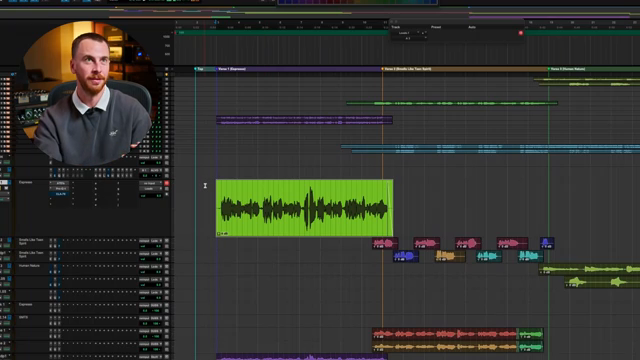Select the dark blue clip after the pink clips
Image resolution: width=640 pixels, height=360 pixels.
tap(547, 243)
